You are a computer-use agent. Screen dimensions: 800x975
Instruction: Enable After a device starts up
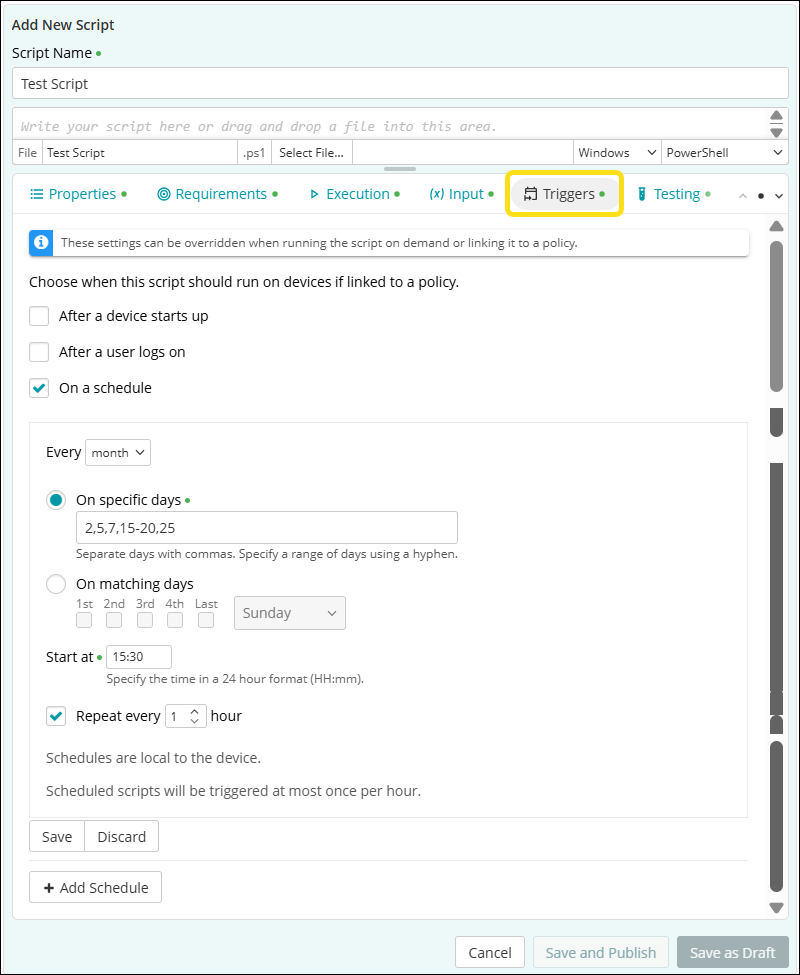tap(39, 316)
